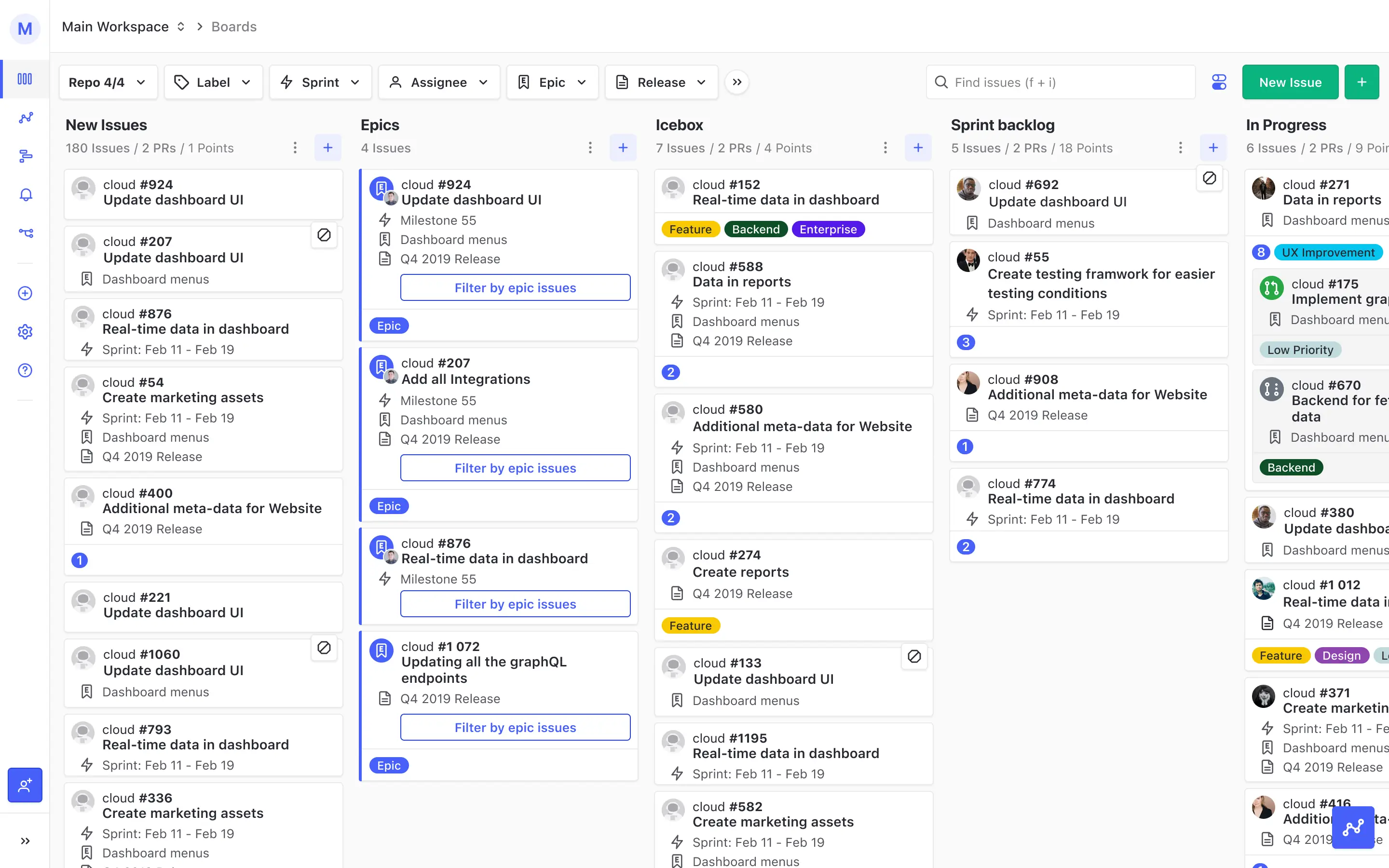This screenshot has height=868, width=1389.
Task: Open card cloud #54 Create marketing assets
Action: click(x=204, y=419)
